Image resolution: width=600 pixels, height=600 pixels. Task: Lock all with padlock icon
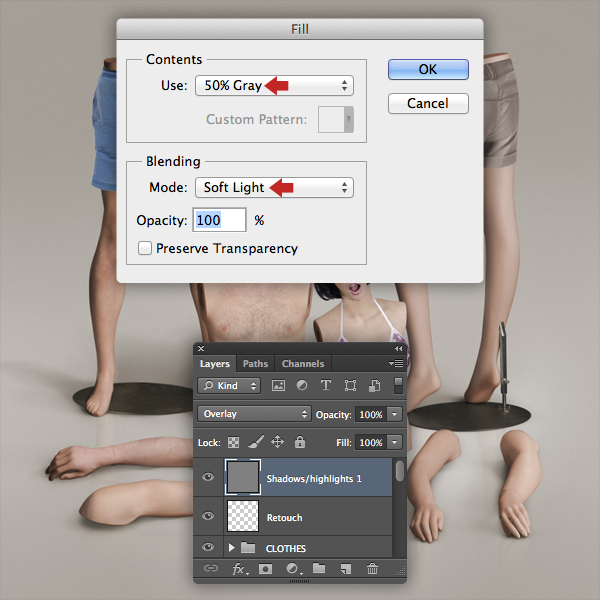click(300, 442)
